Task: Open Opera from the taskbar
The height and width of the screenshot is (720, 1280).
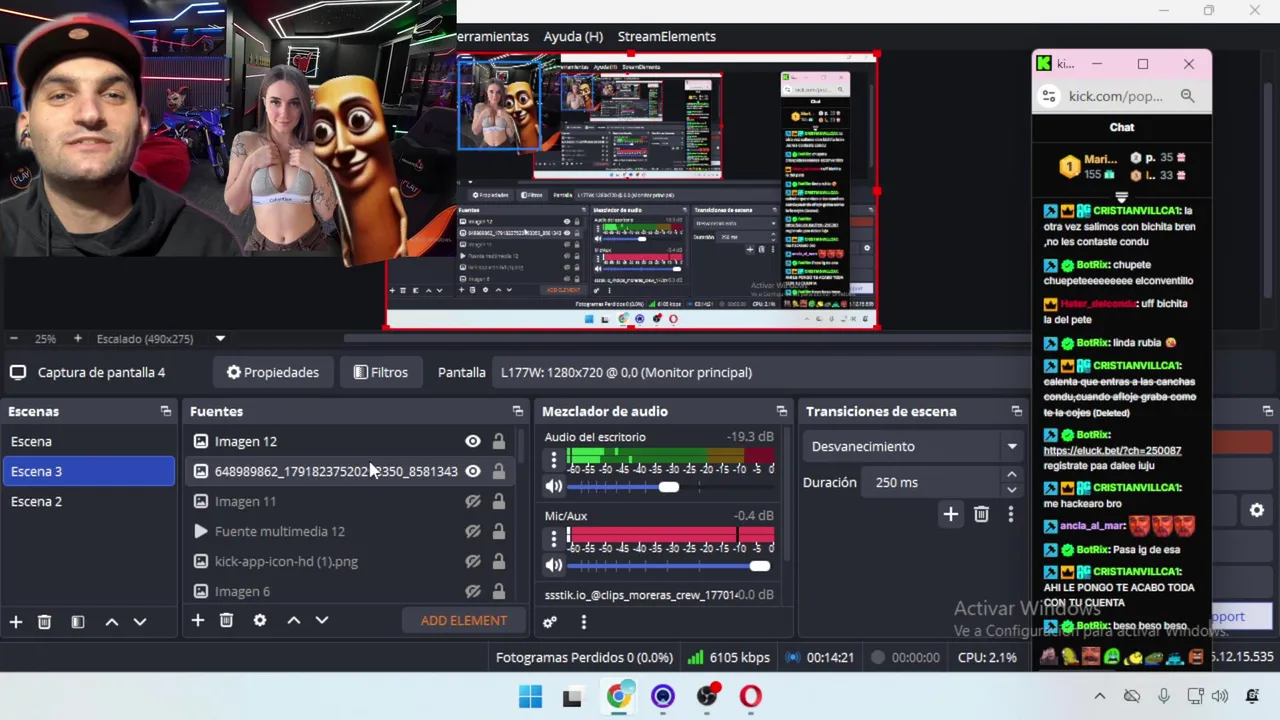Action: click(x=751, y=696)
